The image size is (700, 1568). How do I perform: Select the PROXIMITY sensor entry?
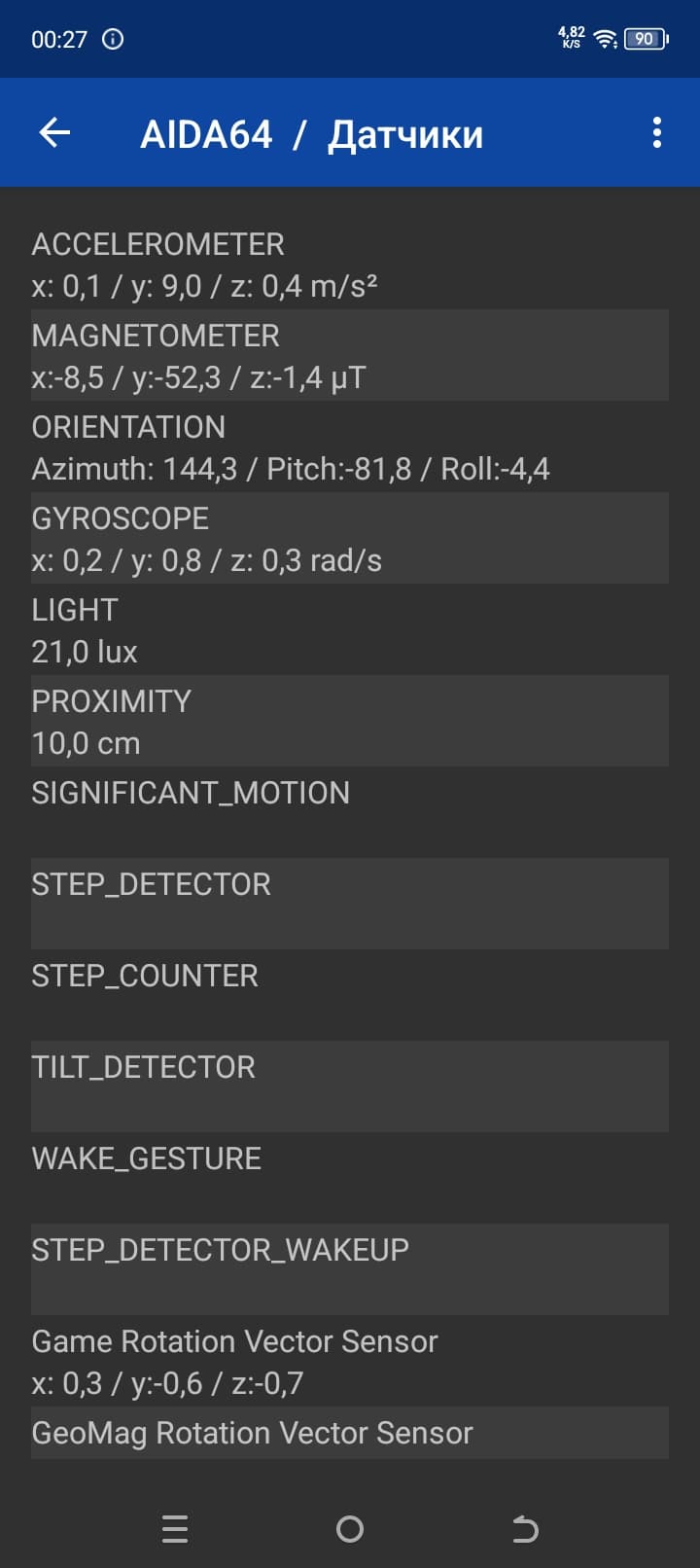pyautogui.click(x=350, y=722)
